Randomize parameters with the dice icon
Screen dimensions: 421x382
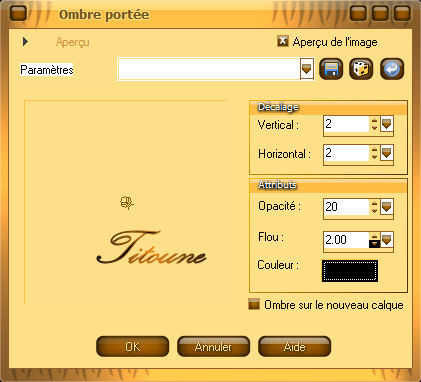361,69
